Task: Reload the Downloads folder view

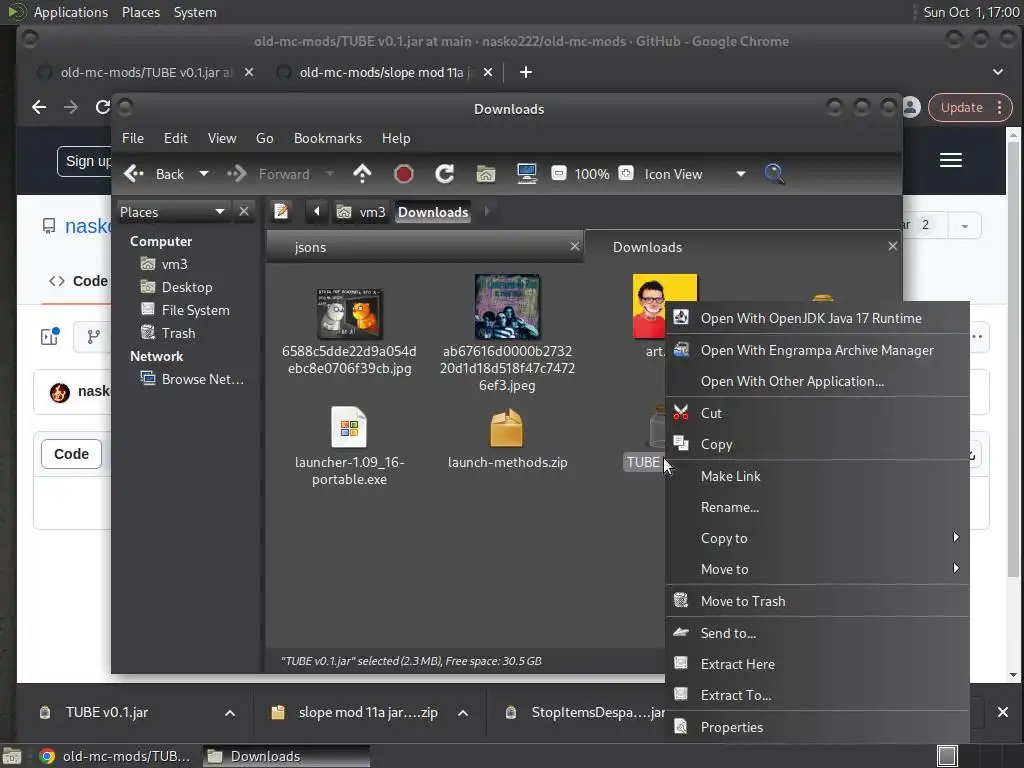Action: (x=445, y=174)
